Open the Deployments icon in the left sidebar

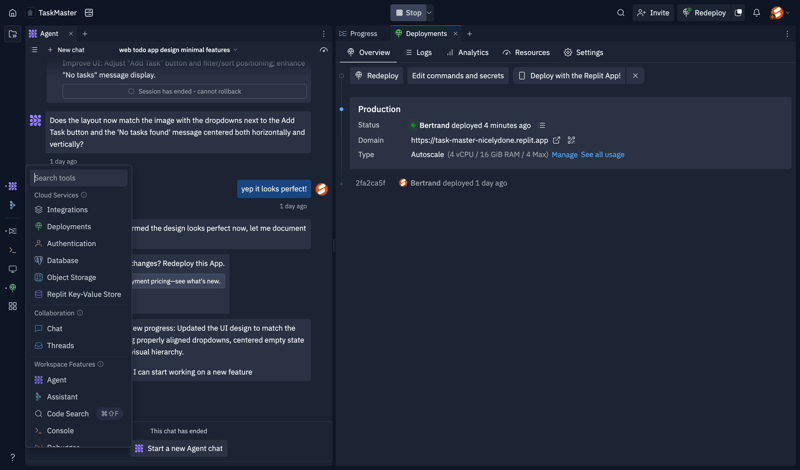click(x=13, y=288)
